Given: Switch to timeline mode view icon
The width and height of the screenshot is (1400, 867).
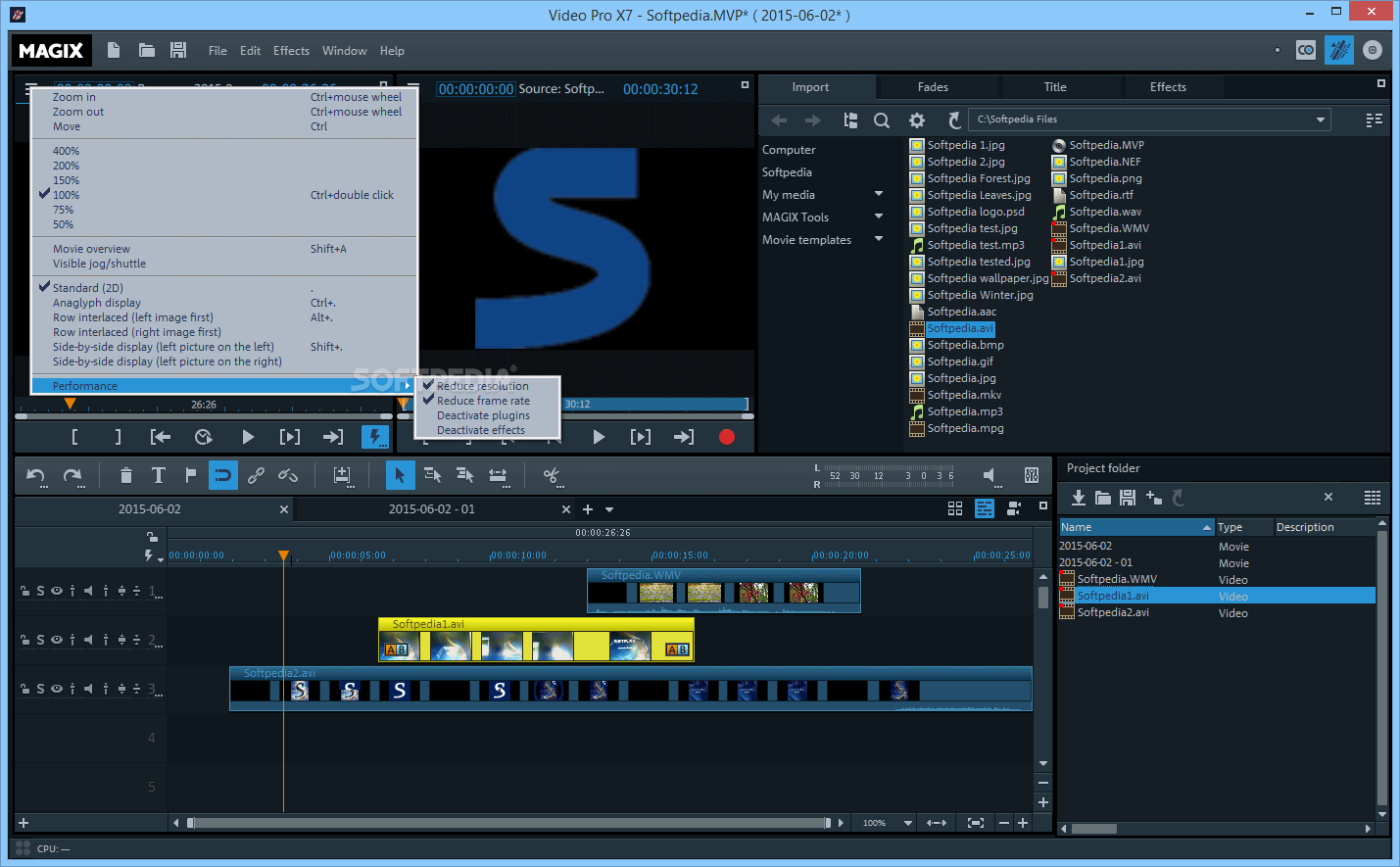Looking at the screenshot, I should [985, 508].
